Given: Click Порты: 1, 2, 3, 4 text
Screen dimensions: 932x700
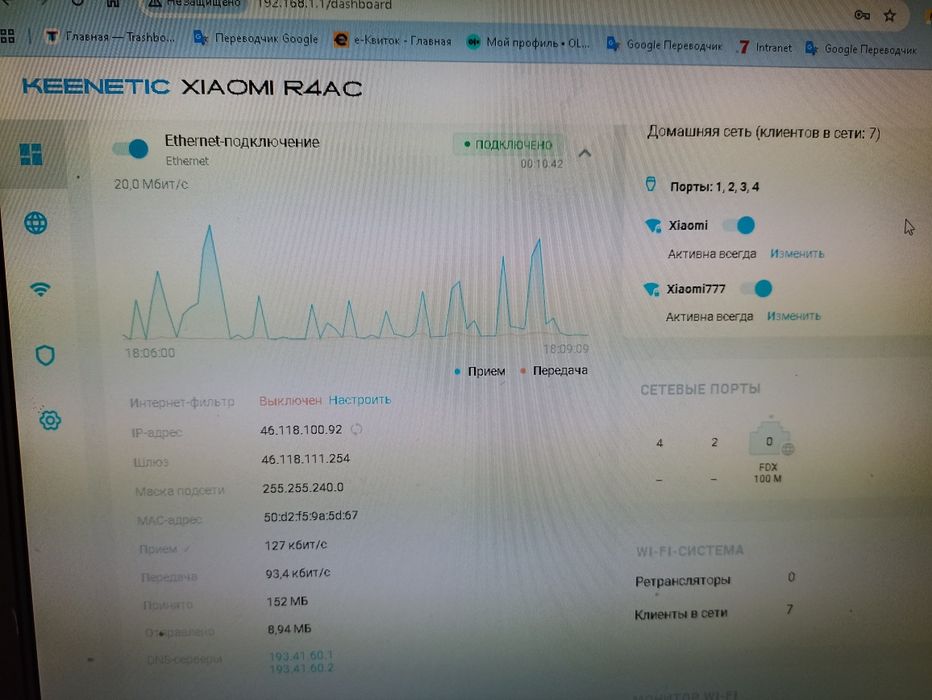Looking at the screenshot, I should click(714, 187).
